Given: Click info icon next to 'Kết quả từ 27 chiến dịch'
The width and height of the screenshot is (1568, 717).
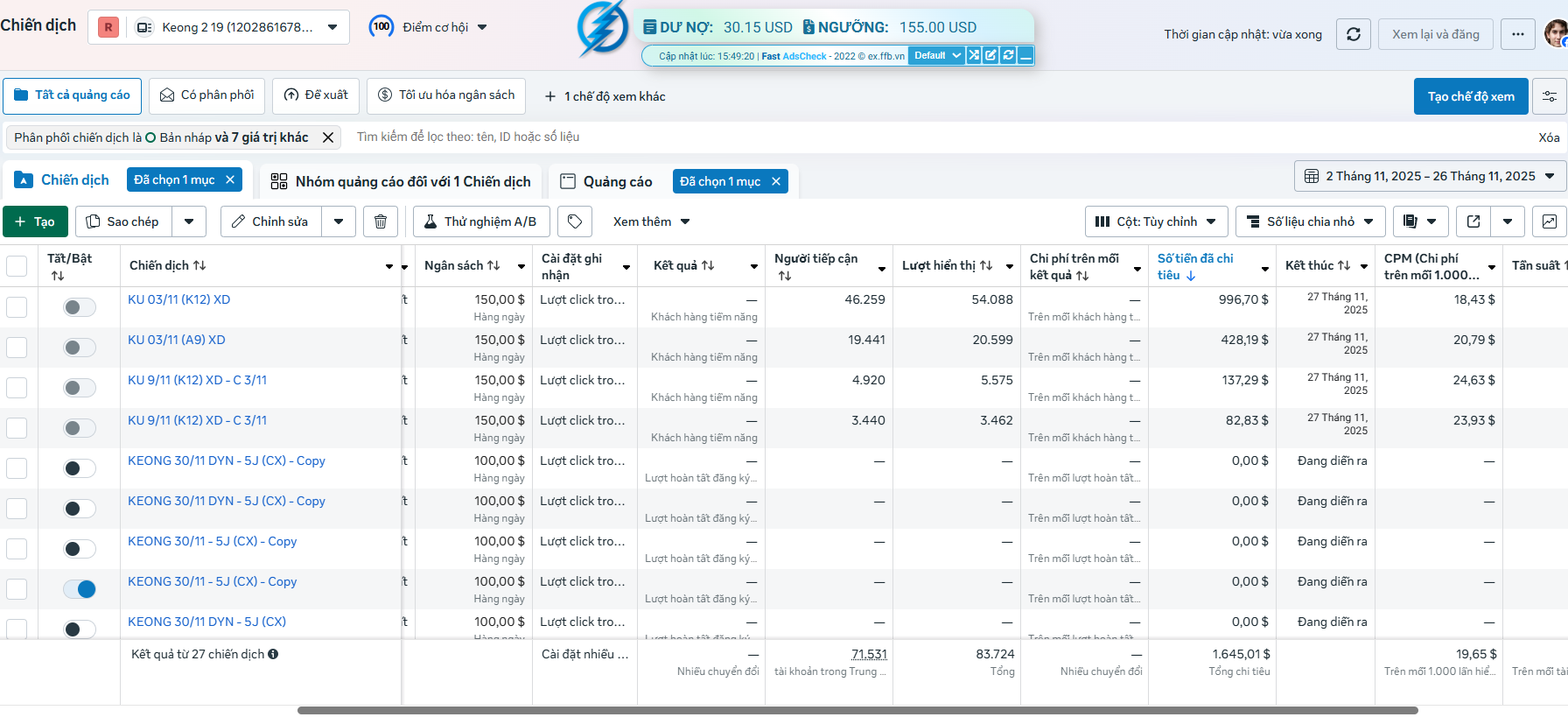Looking at the screenshot, I should (273, 654).
